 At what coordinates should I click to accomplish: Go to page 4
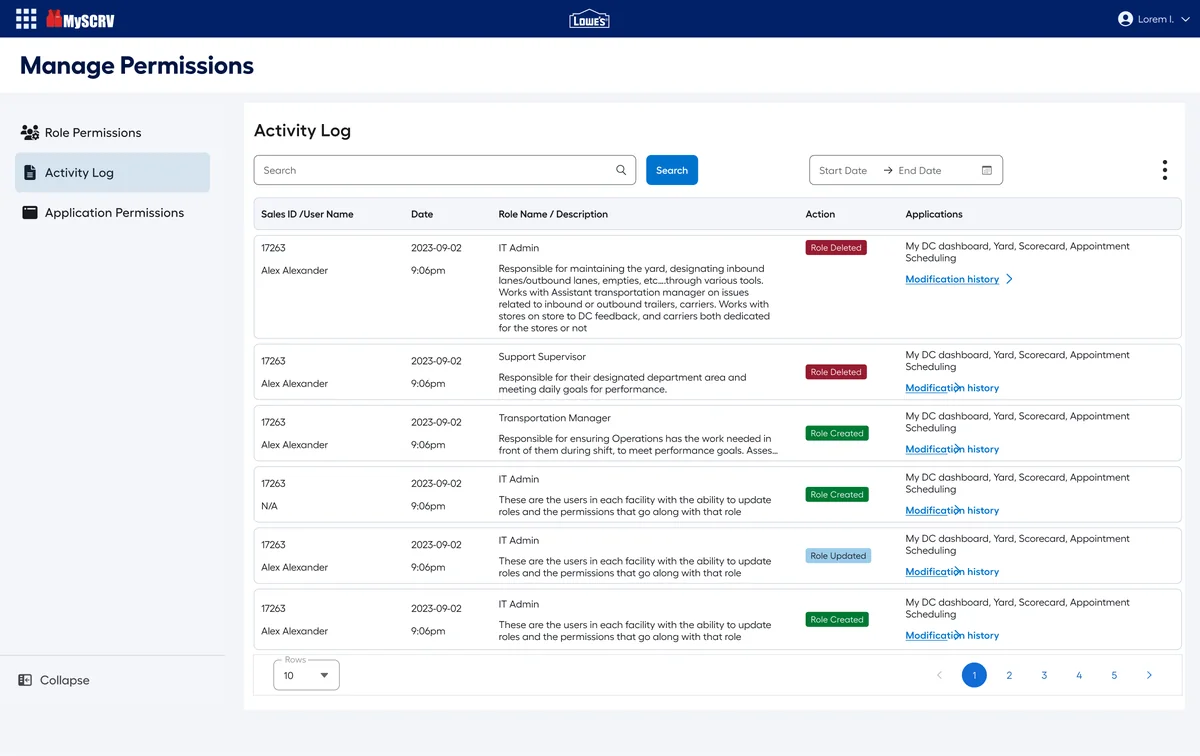[x=1079, y=675]
